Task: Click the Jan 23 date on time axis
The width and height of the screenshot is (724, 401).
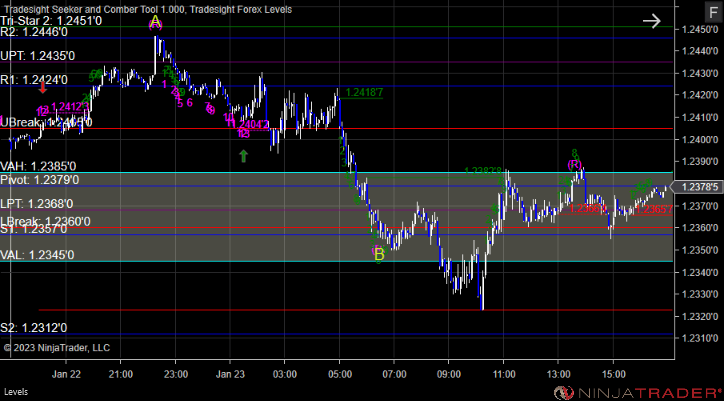Action: point(230,374)
